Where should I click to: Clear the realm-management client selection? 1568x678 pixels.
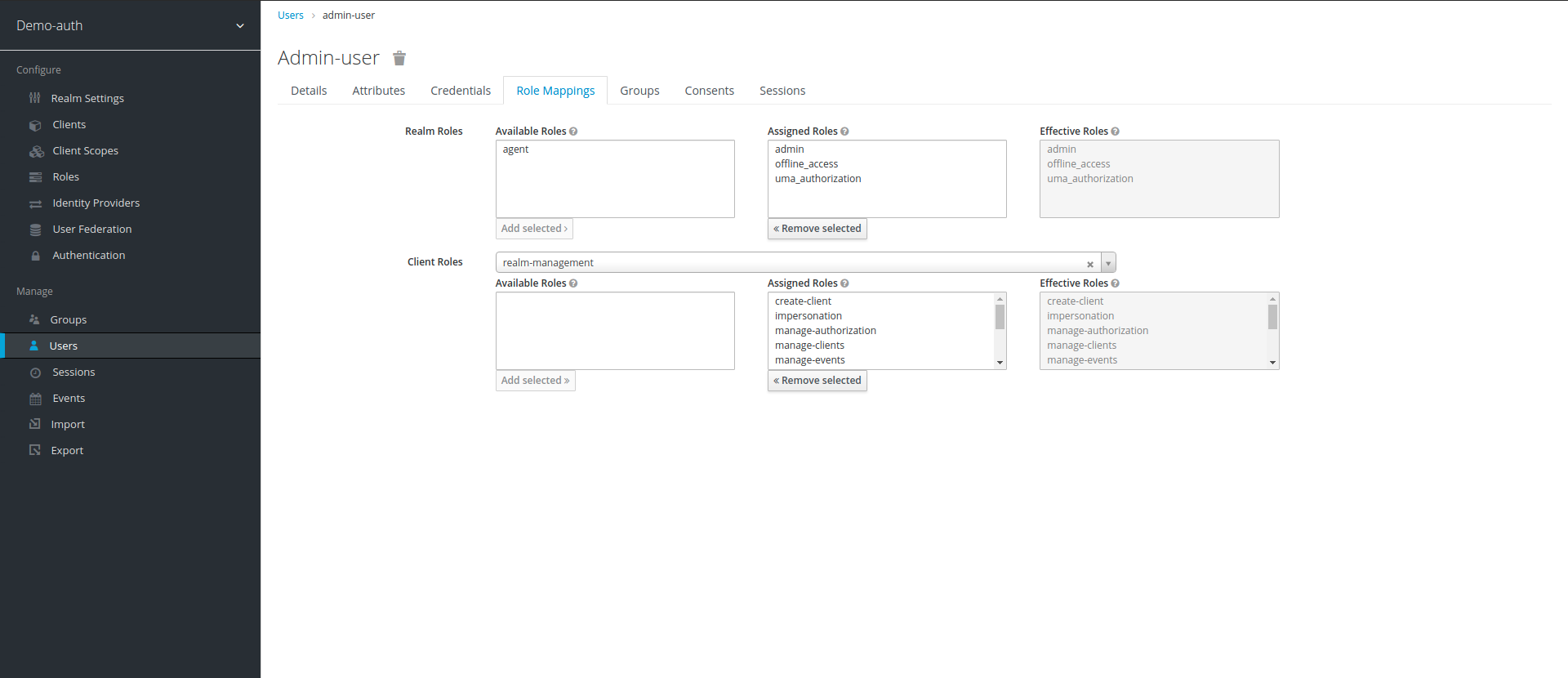tap(1089, 264)
